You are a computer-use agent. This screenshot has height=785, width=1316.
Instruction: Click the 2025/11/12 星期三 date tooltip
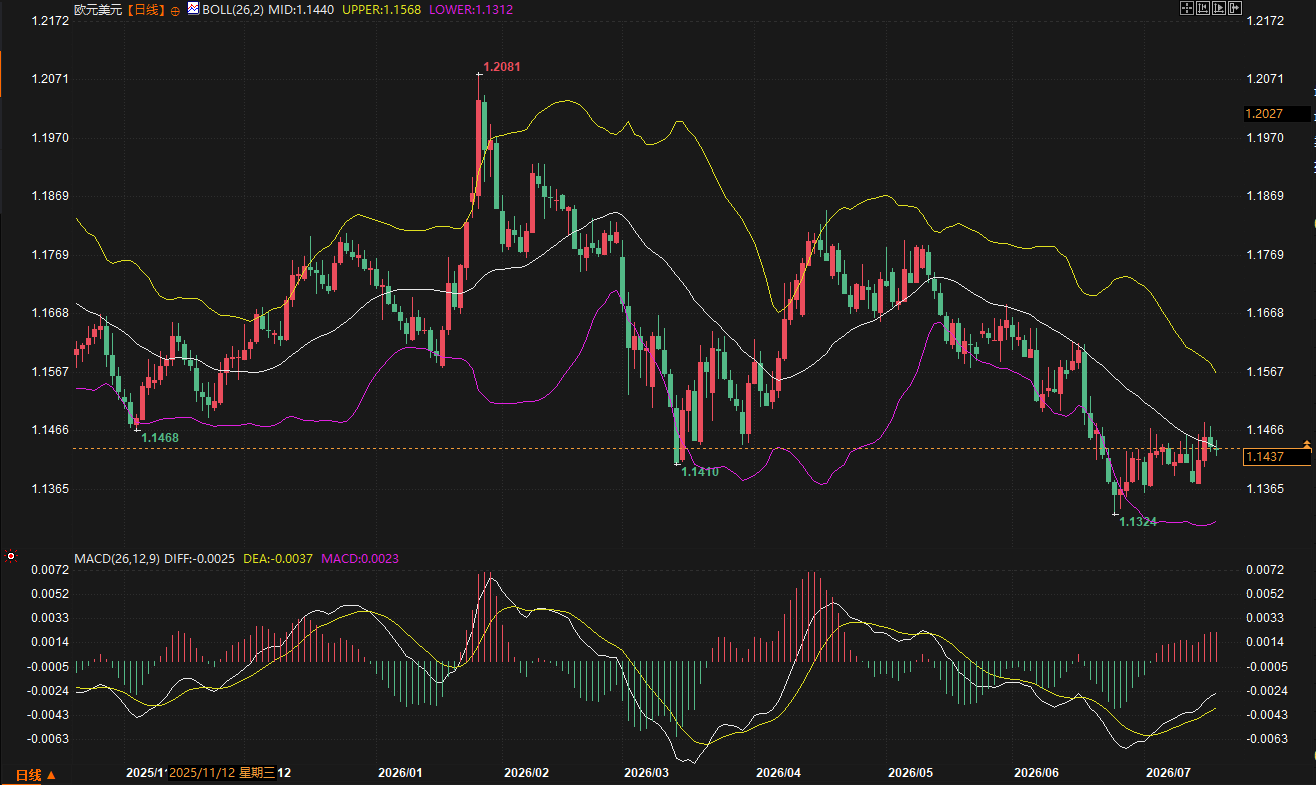(x=220, y=773)
